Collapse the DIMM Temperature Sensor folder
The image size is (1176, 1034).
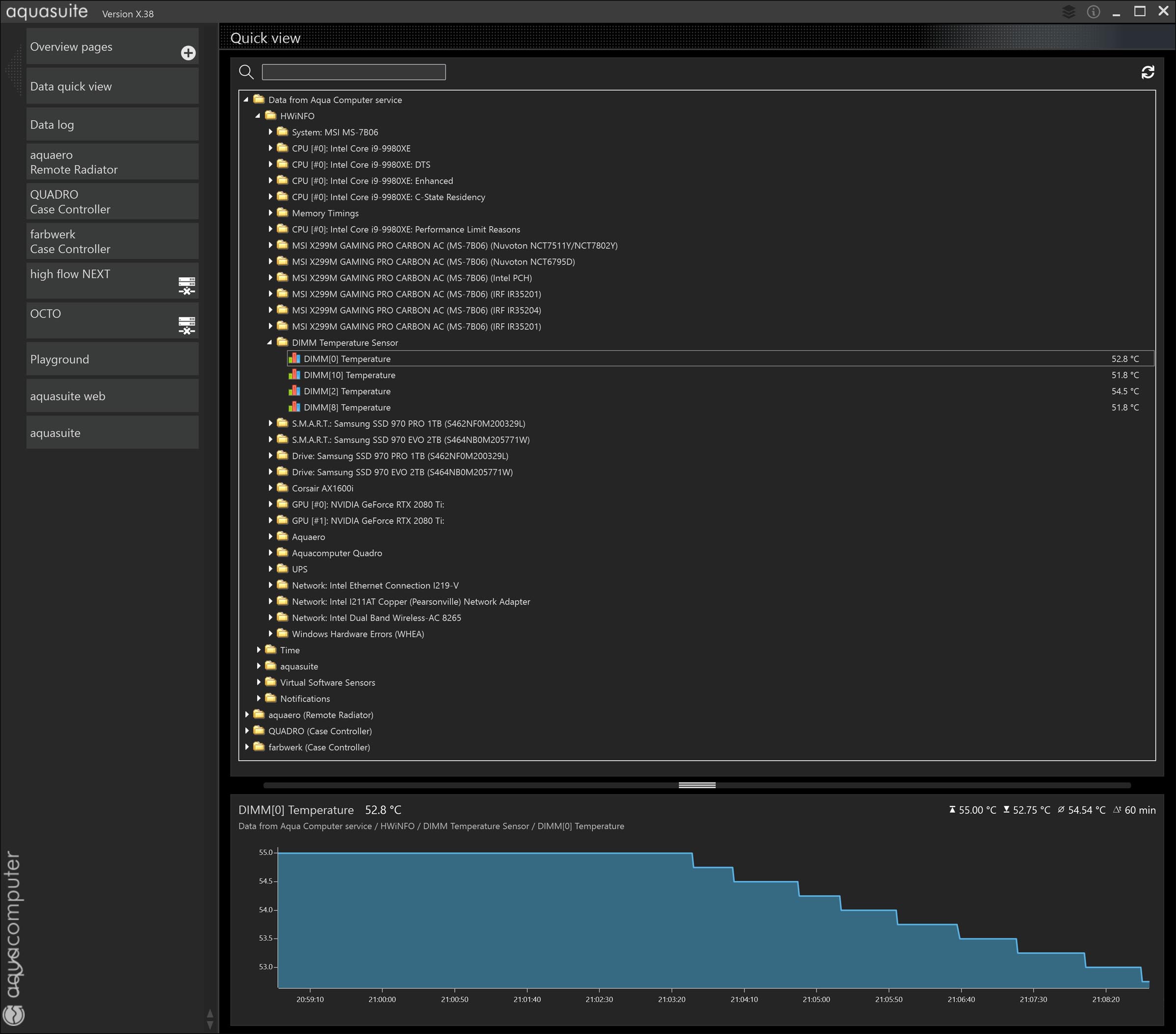269,343
